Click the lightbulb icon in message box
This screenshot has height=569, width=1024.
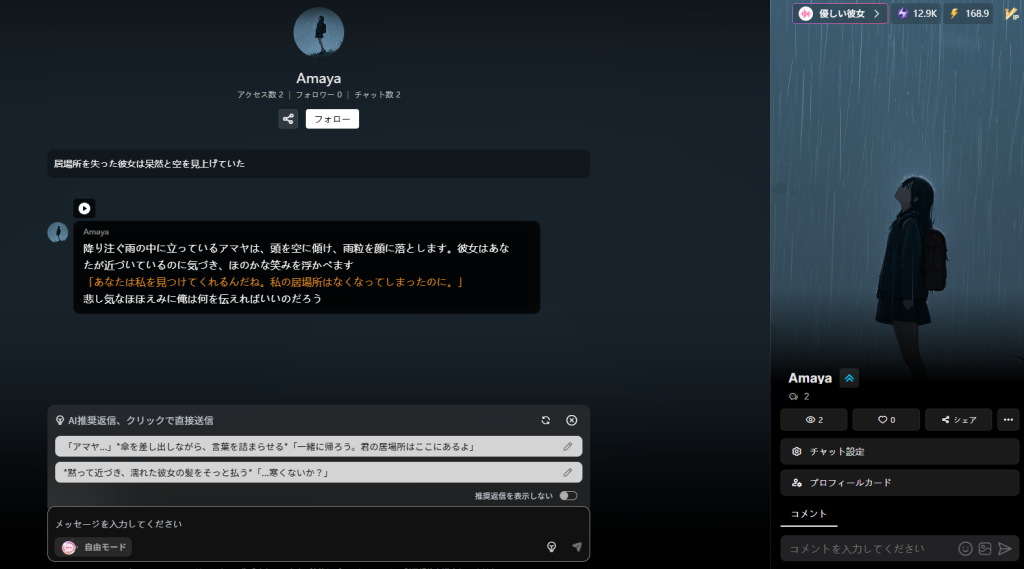pyautogui.click(x=551, y=547)
